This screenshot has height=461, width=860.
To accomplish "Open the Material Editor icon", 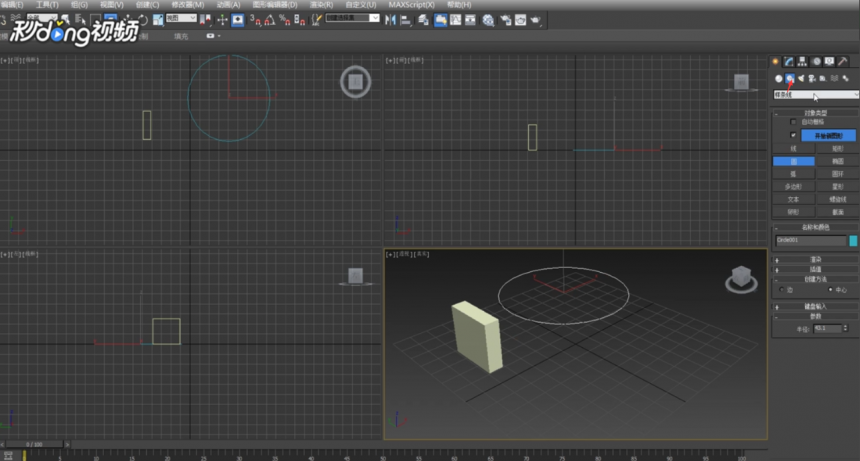I will [488, 20].
